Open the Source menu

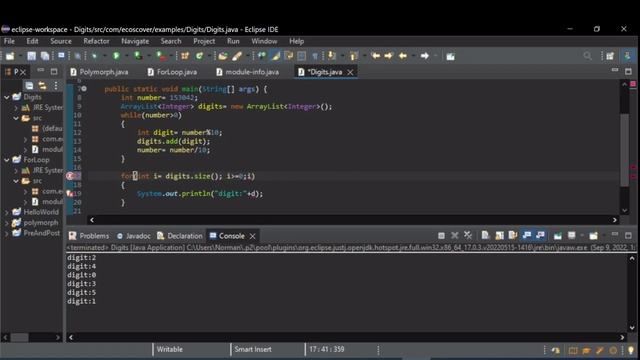pos(61,41)
